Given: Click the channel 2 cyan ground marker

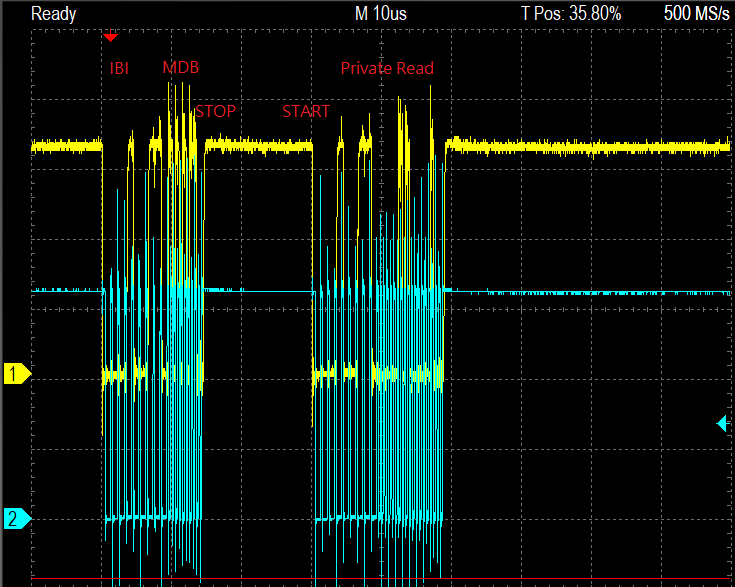Looking at the screenshot, I should [17, 519].
